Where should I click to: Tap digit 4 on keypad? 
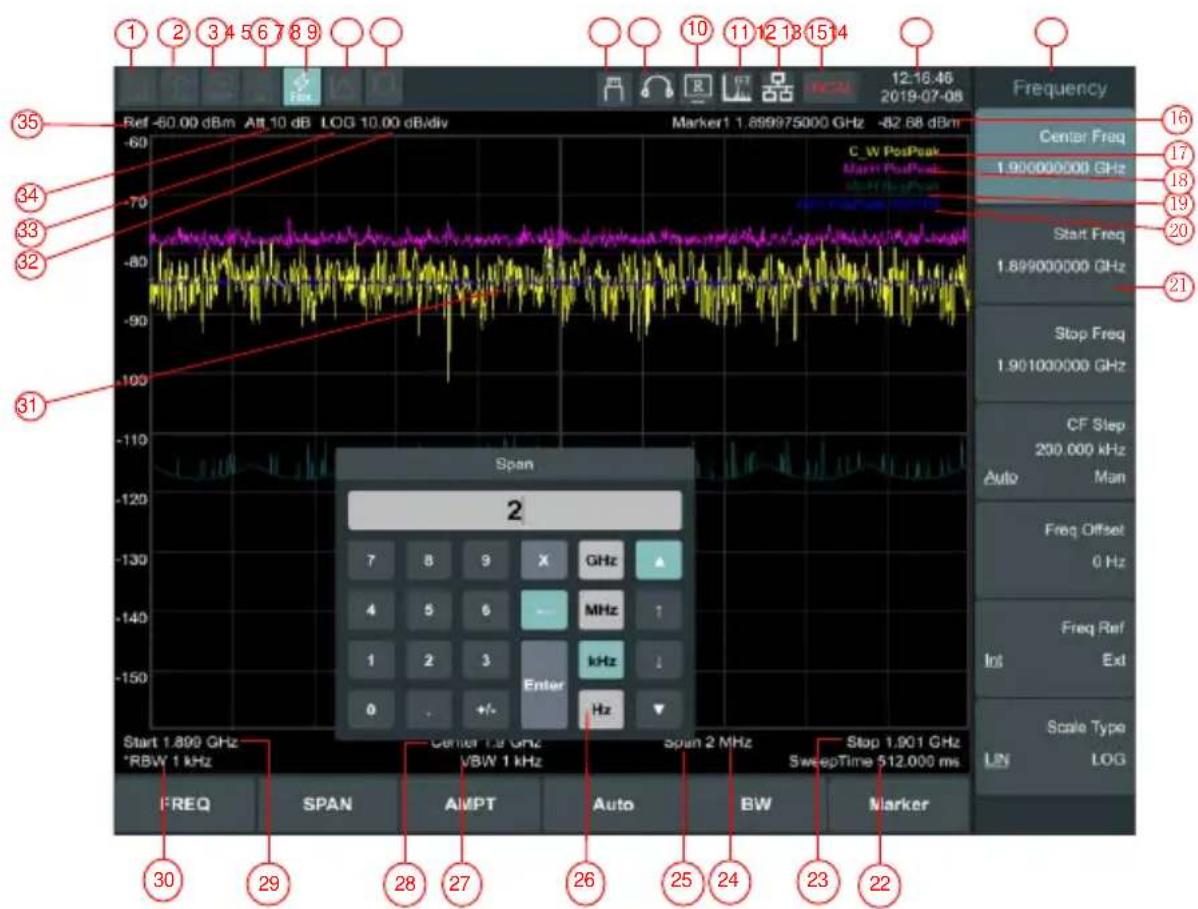point(371,610)
